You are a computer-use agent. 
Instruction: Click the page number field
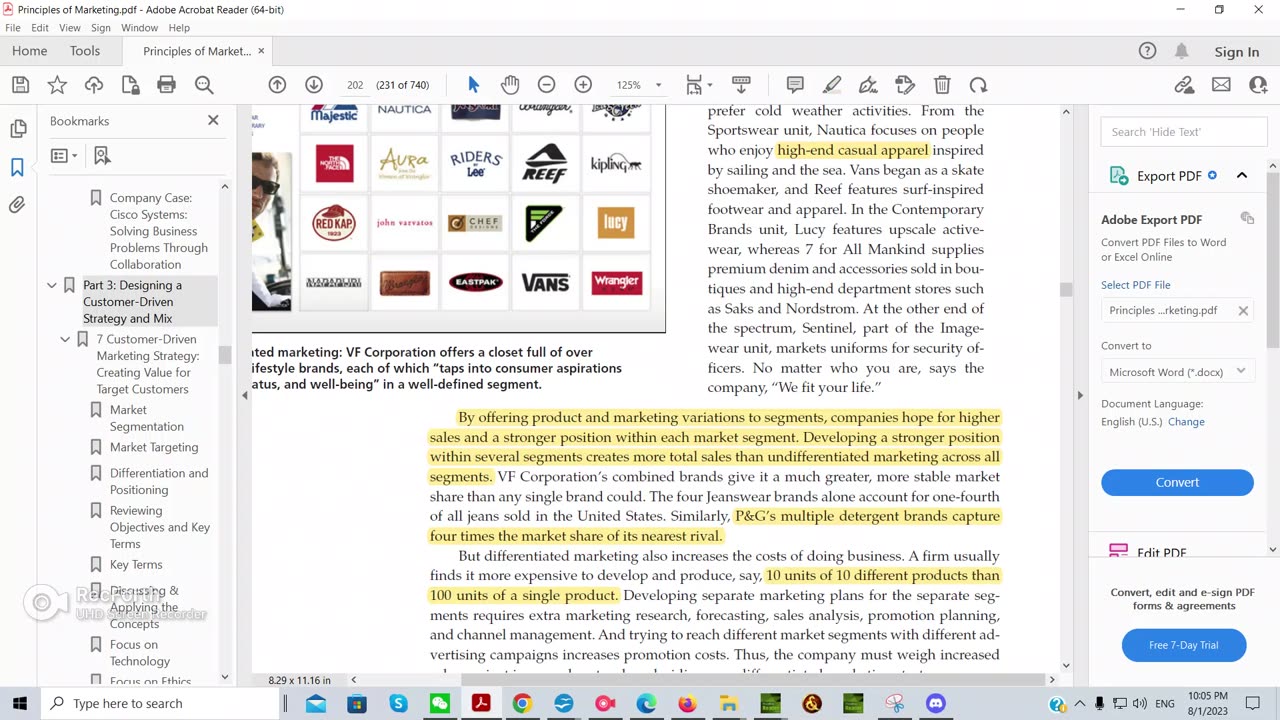pos(355,85)
